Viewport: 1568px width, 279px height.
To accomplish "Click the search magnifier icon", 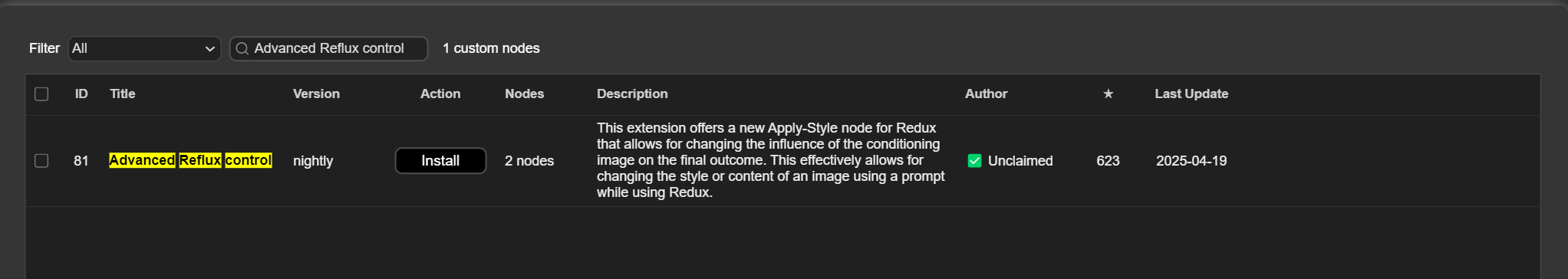I will click(x=242, y=49).
